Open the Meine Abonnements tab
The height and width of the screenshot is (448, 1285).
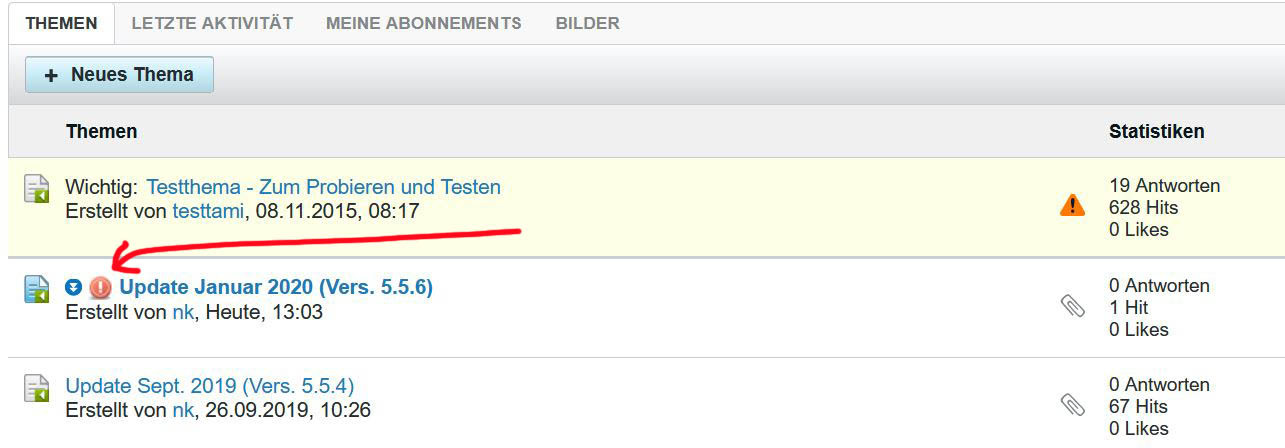coord(423,23)
